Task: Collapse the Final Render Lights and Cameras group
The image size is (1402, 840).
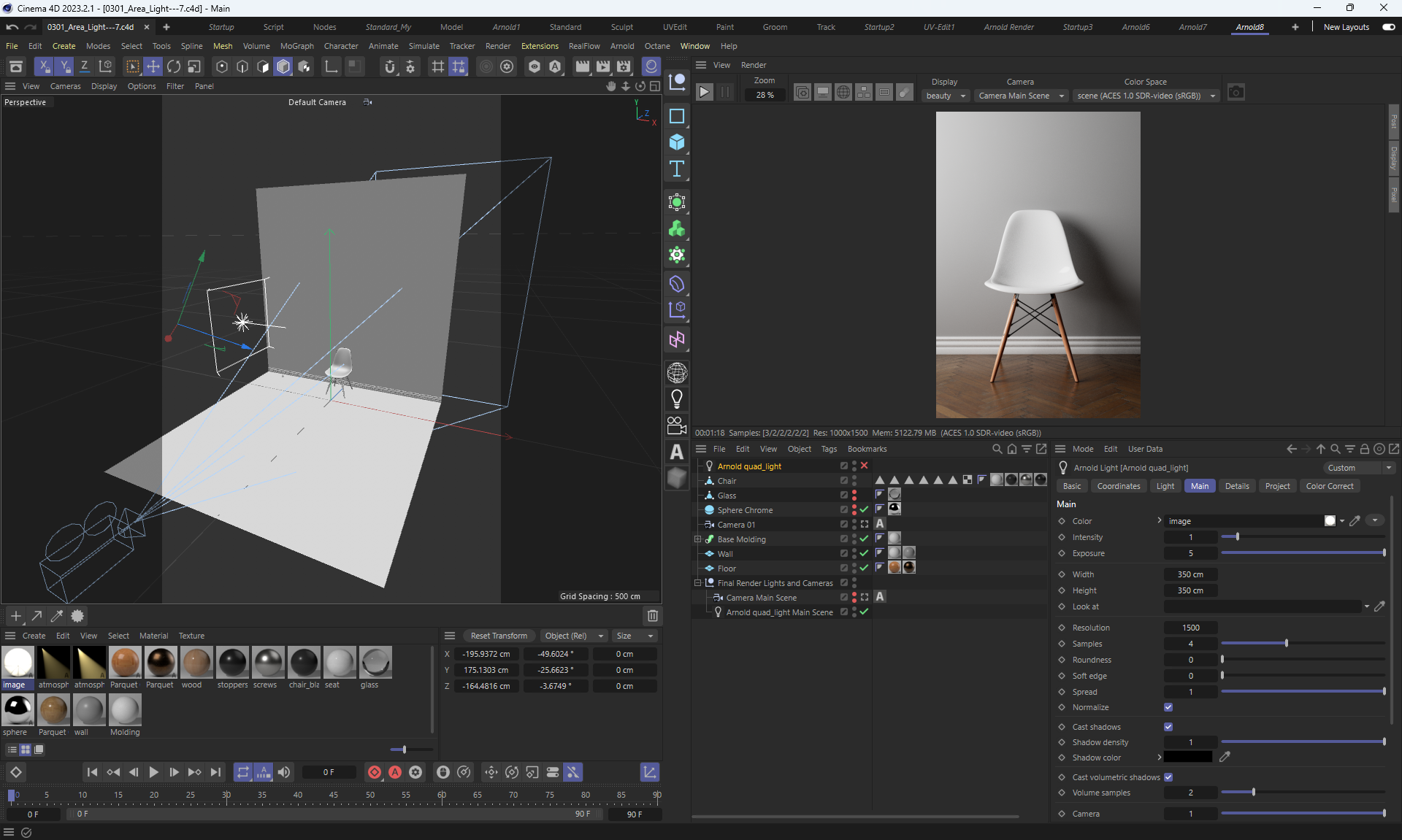Action: [x=697, y=583]
